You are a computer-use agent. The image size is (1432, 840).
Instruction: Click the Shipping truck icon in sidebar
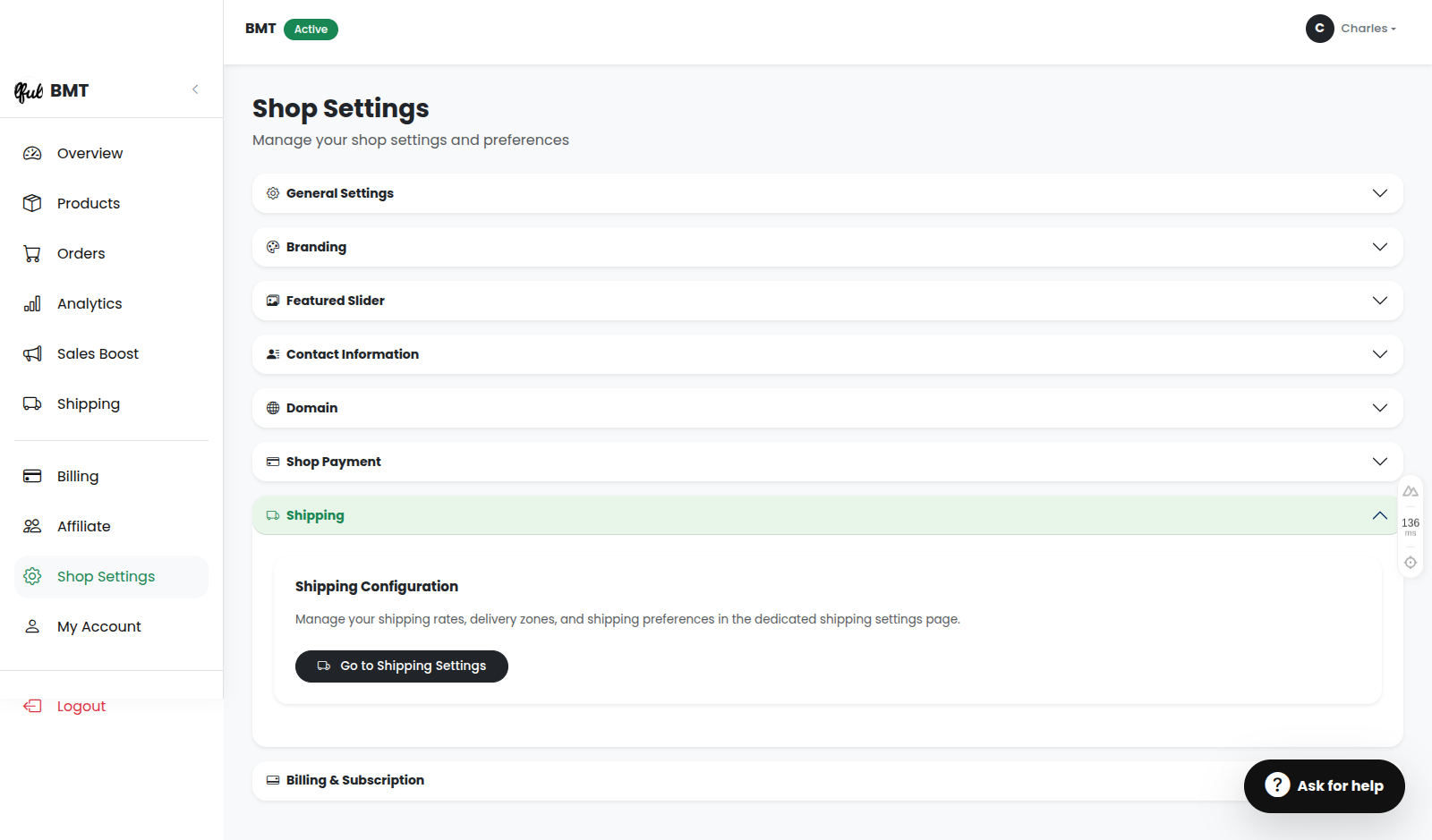tap(32, 403)
